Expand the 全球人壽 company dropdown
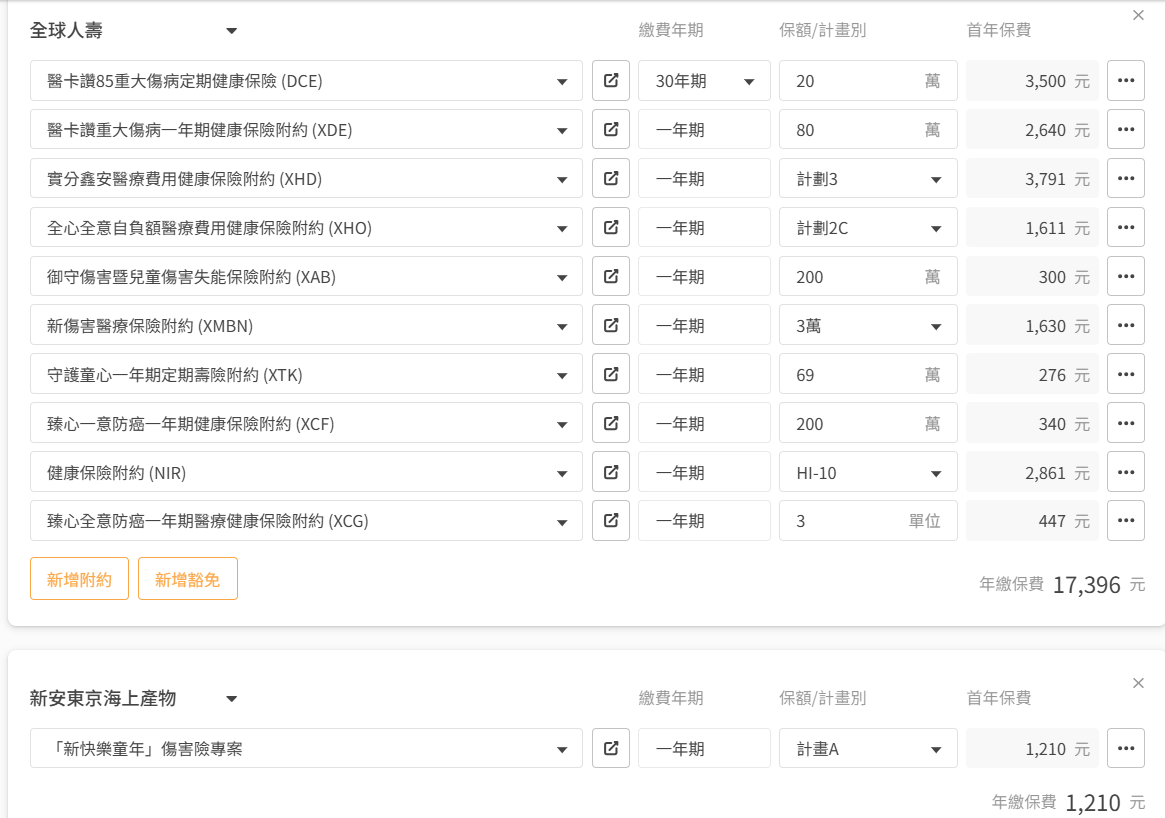Viewport: 1165px width, 818px height. click(134, 30)
